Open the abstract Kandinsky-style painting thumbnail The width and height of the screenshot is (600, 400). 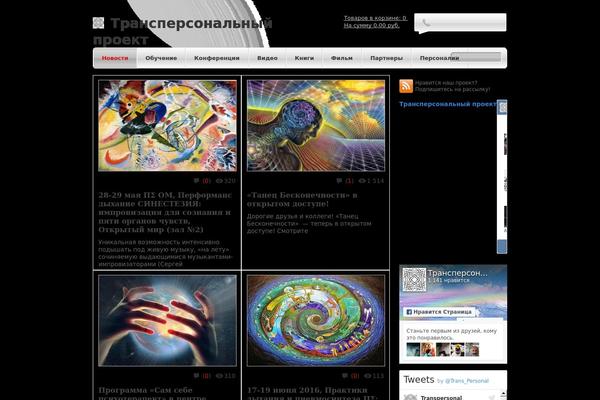point(167,126)
